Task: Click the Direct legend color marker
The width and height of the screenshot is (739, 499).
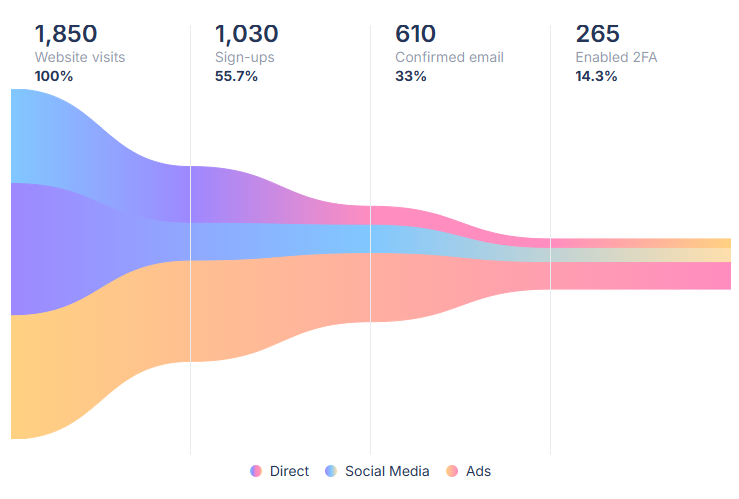Action: [x=256, y=471]
